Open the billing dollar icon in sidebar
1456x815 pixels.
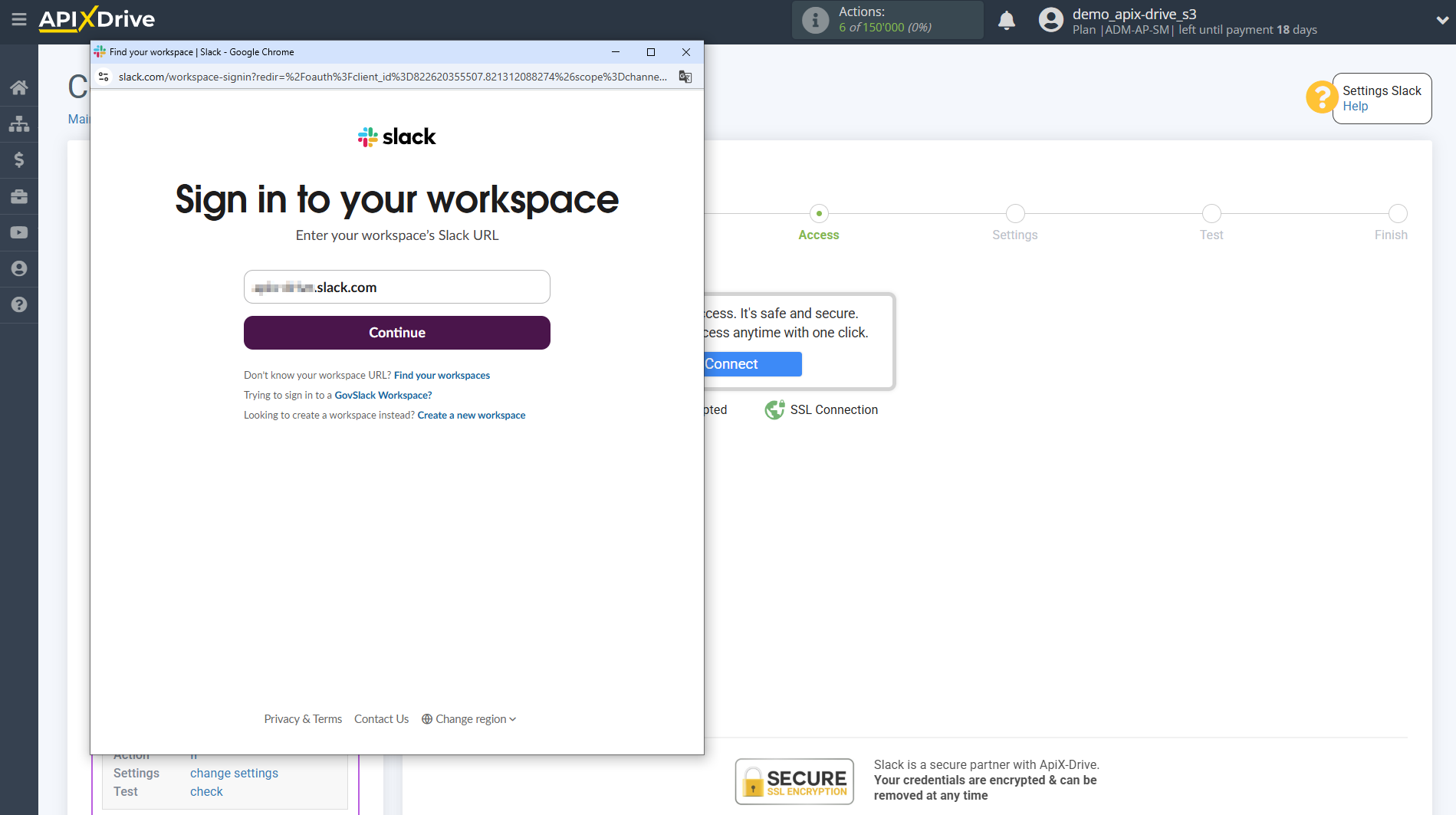pos(19,159)
